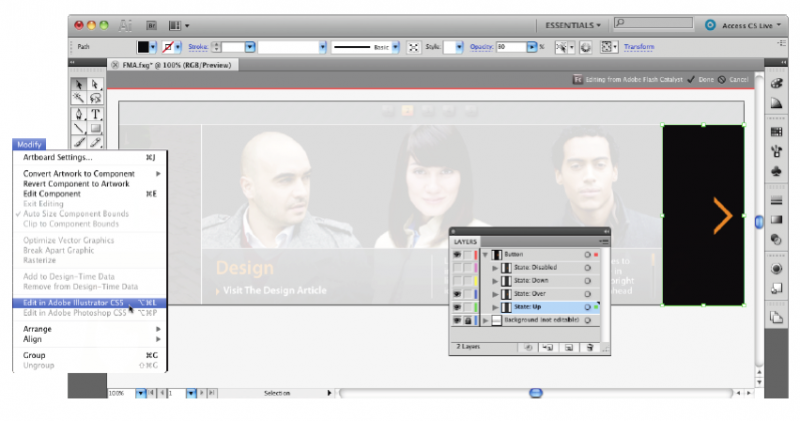The width and height of the screenshot is (800, 421).
Task: Show the State: Disabled layer
Action: pyautogui.click(x=457, y=267)
